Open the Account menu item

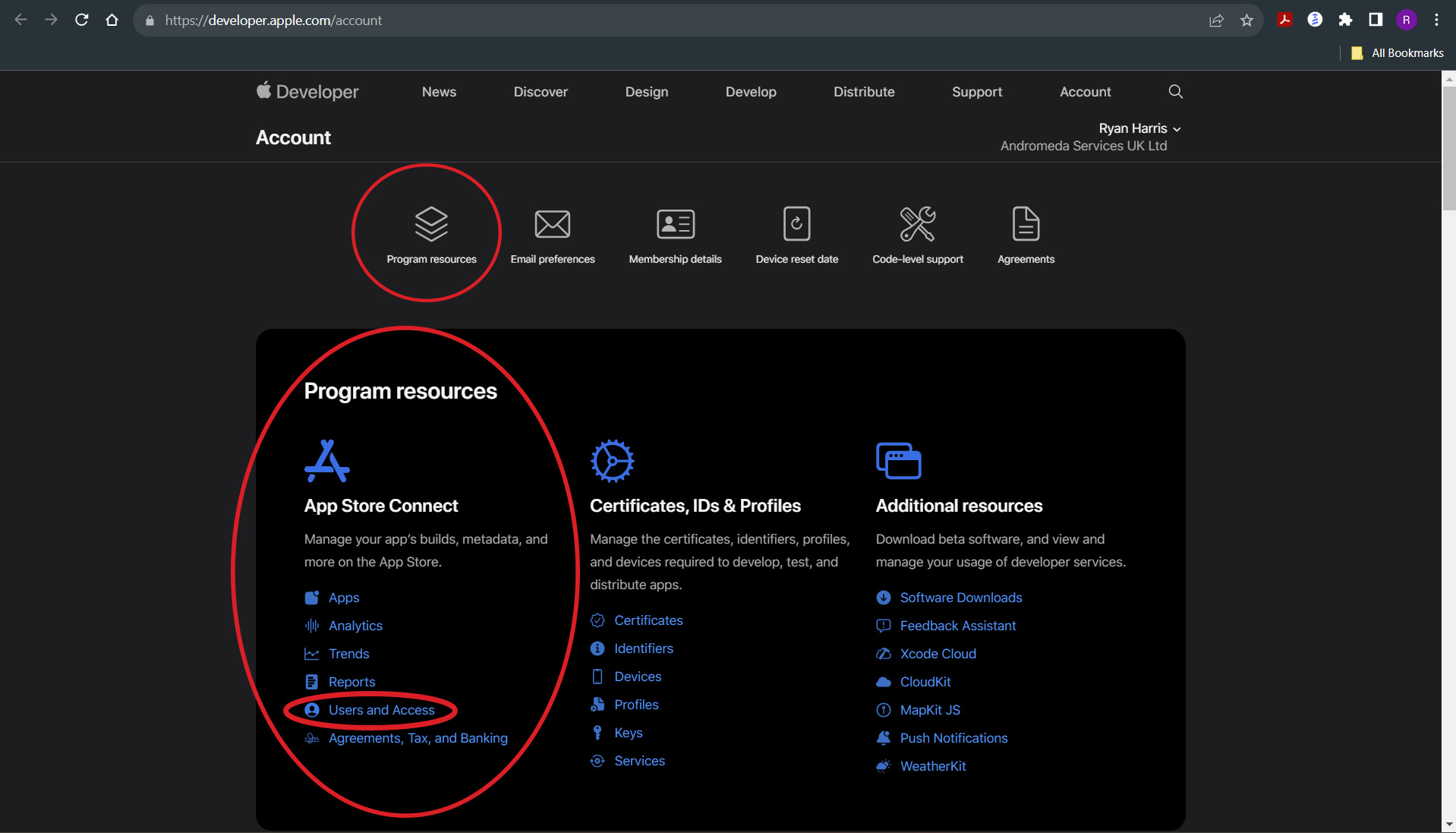pos(1085,92)
